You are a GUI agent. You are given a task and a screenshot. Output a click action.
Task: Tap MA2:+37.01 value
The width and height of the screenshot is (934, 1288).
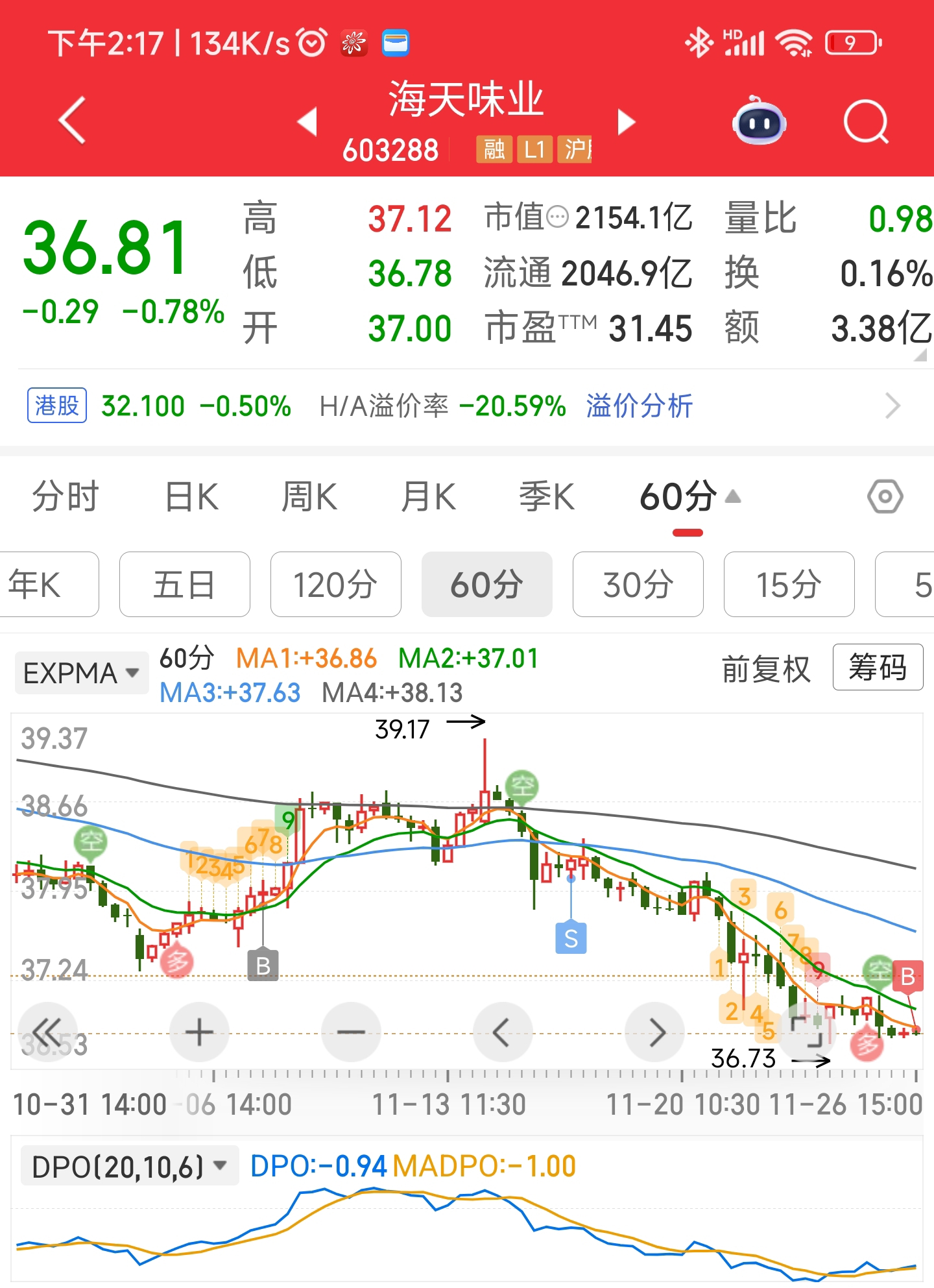(468, 659)
